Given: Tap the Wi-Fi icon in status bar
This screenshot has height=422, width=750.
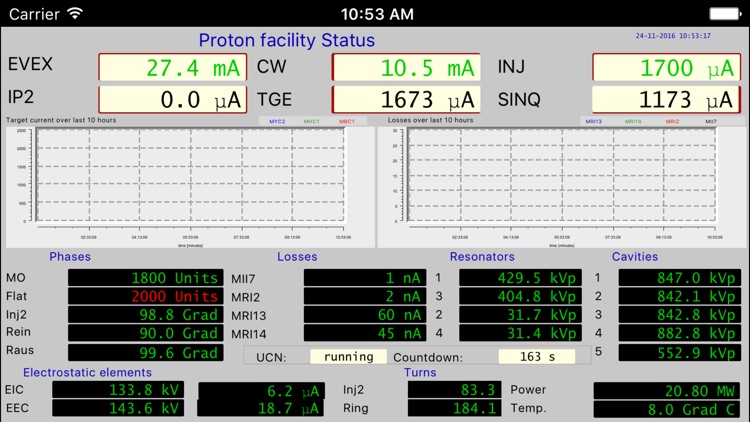Looking at the screenshot, I should click(x=75, y=13).
